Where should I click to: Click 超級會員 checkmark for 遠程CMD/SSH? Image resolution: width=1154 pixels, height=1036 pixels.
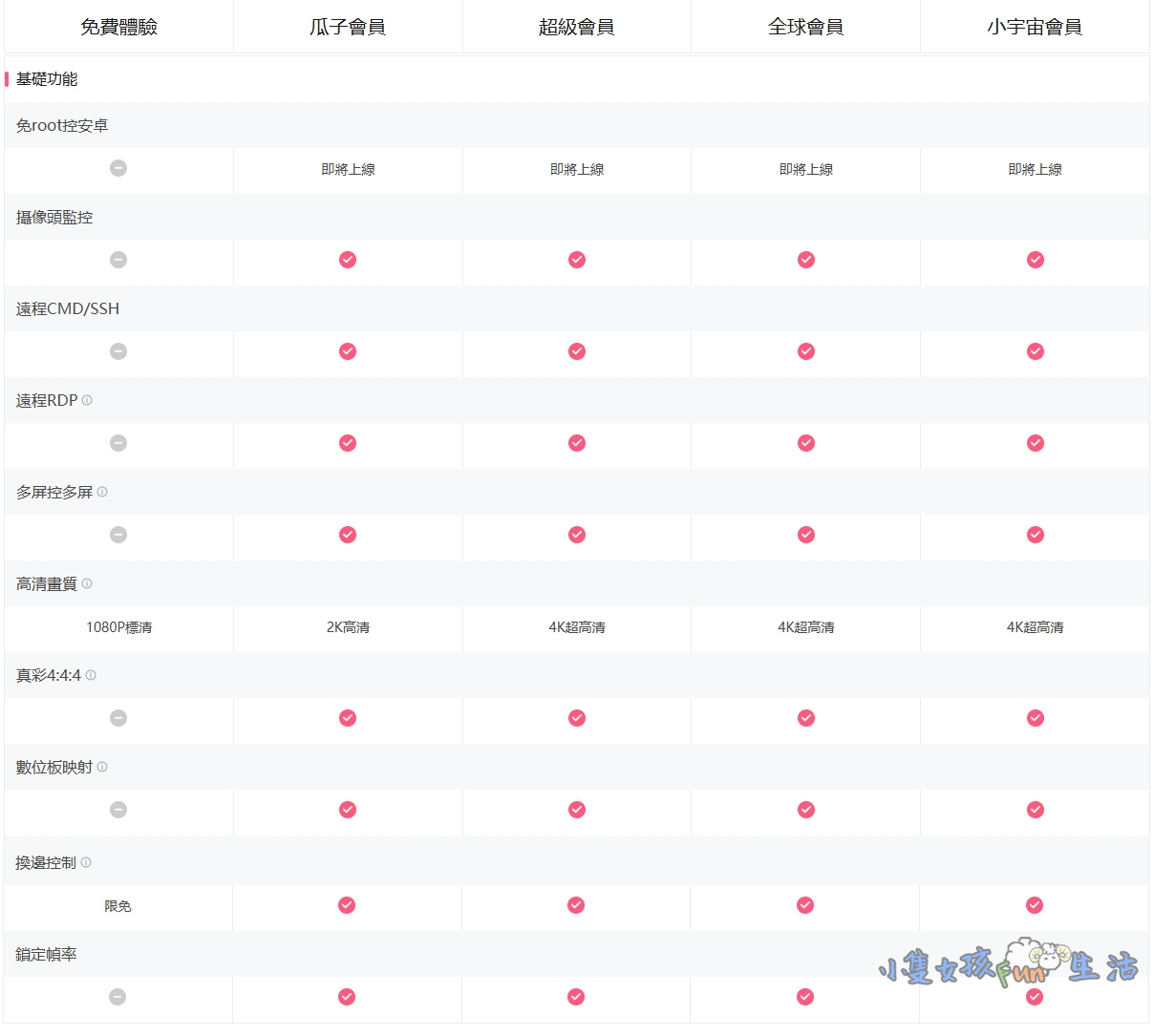pos(577,351)
